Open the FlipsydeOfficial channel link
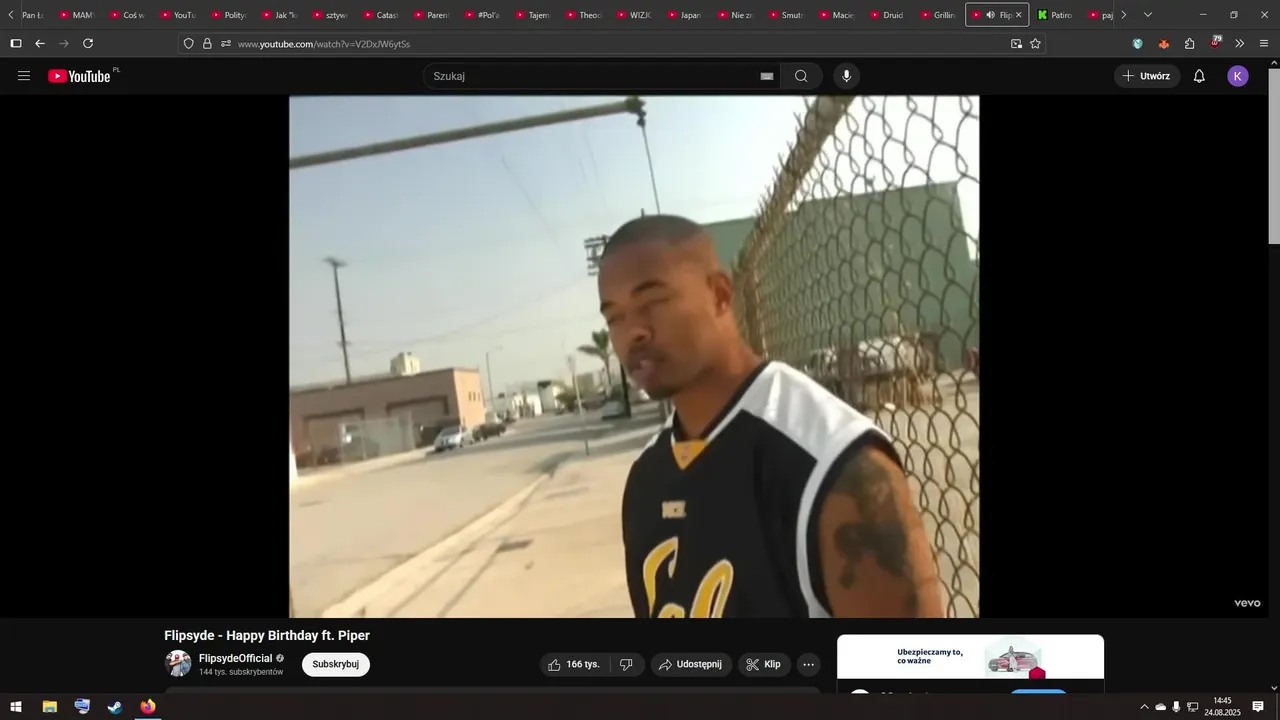1280x720 pixels. [235, 658]
